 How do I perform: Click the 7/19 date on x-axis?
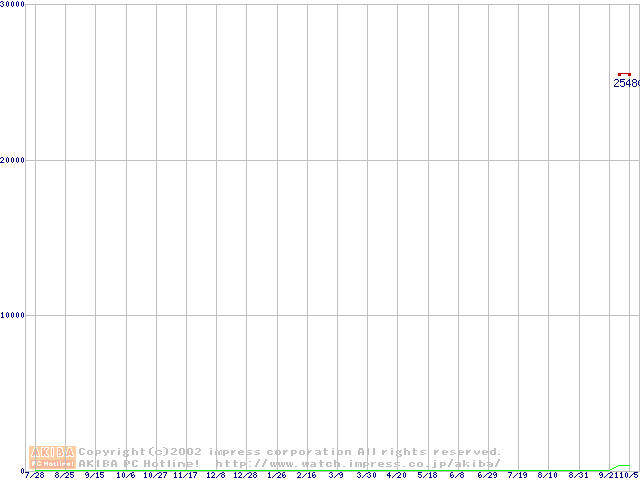(517, 475)
